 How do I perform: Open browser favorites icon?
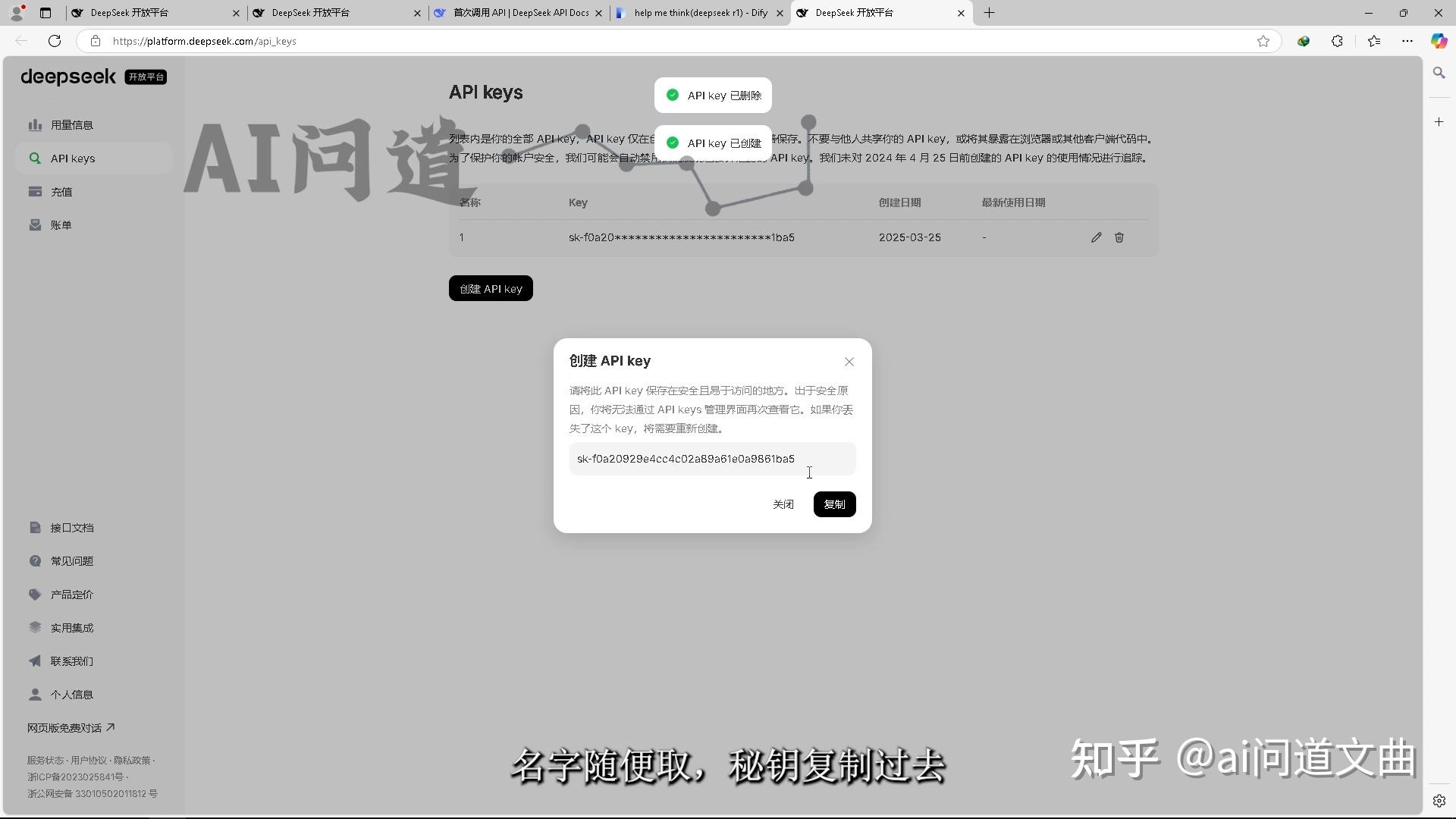click(1374, 41)
